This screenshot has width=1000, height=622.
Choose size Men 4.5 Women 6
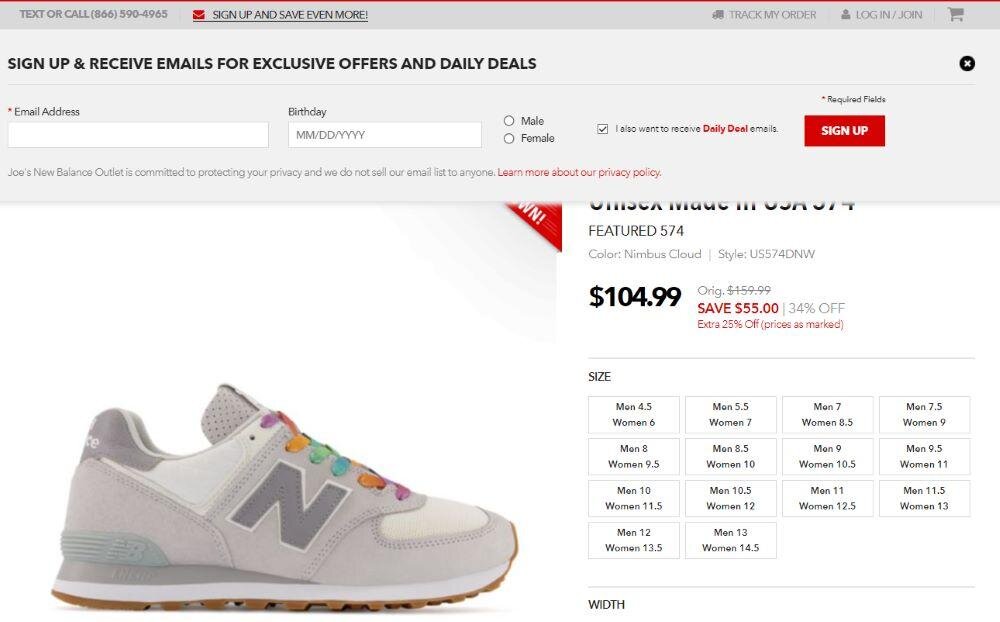pos(634,415)
